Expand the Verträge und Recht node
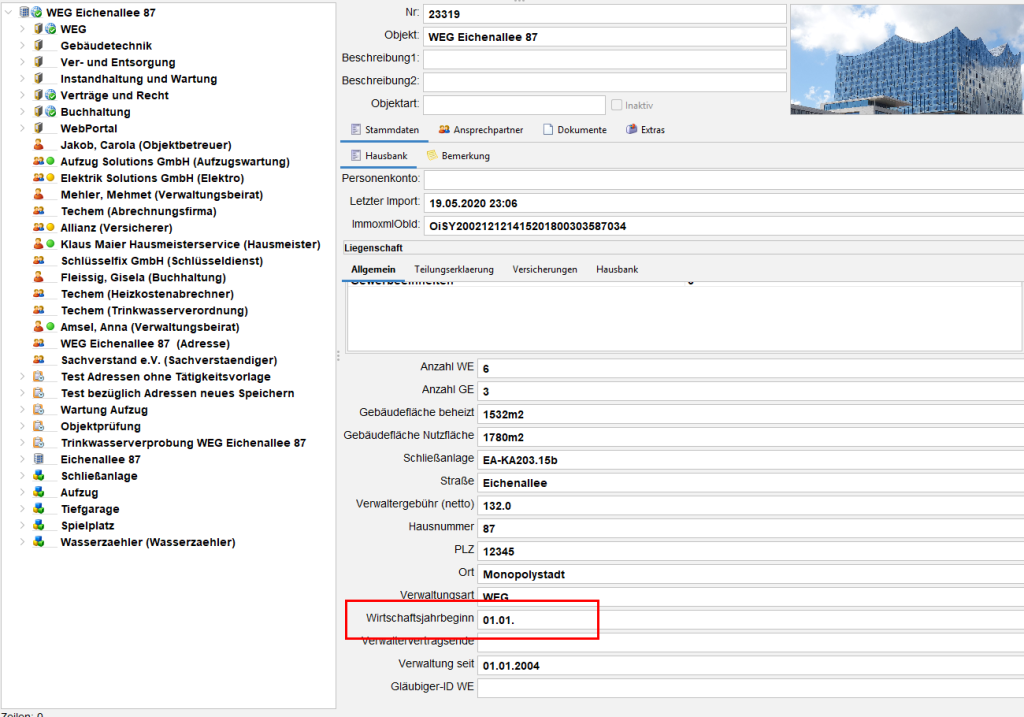 [x=23, y=95]
